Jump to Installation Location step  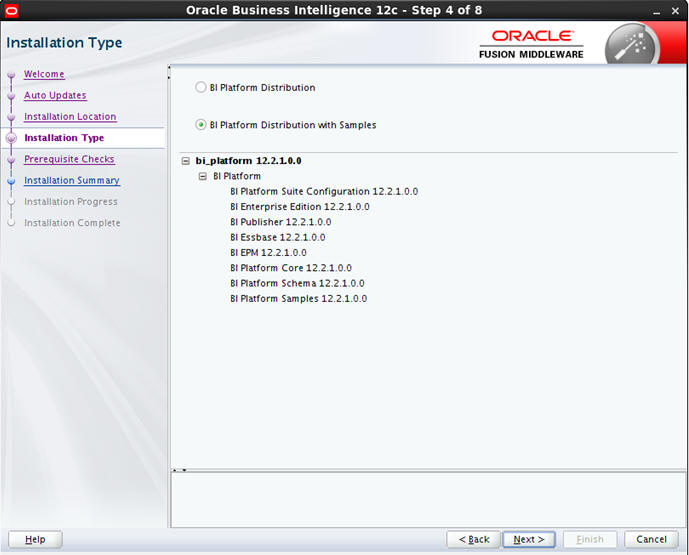70,116
